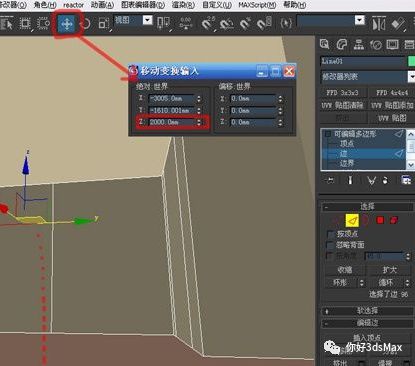The height and width of the screenshot is (366, 415).
Task: Click the modifier stack scroll up arrow
Action: point(411,134)
